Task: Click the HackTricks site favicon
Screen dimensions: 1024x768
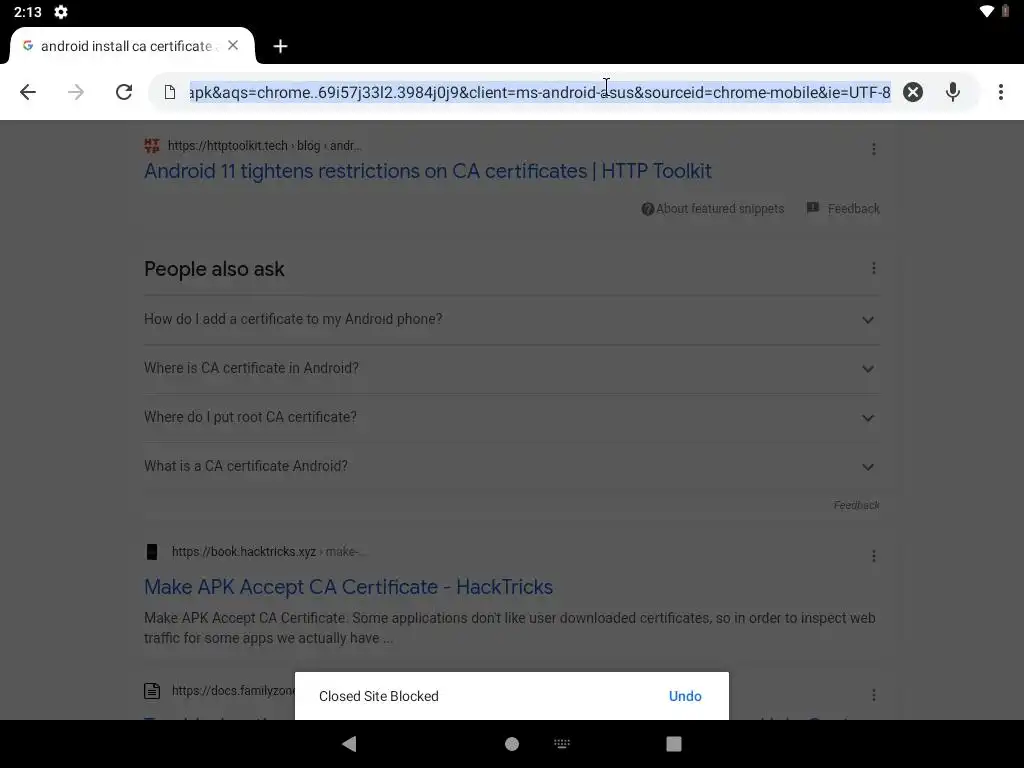Action: pos(152,552)
